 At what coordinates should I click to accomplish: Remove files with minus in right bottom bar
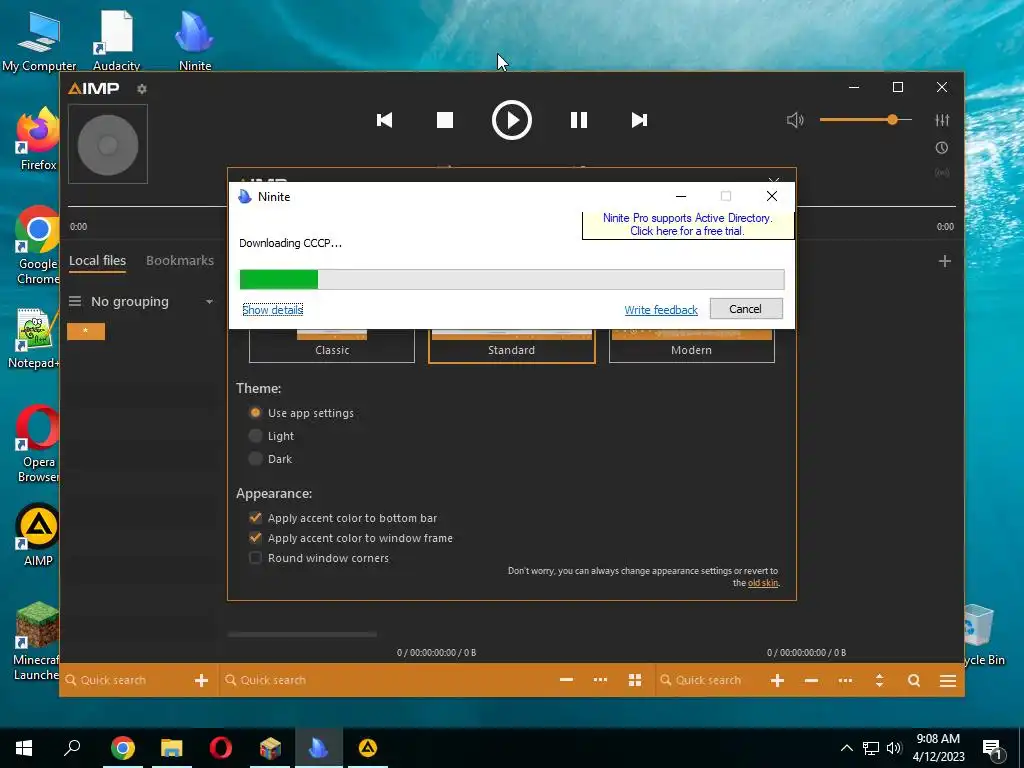[811, 680]
